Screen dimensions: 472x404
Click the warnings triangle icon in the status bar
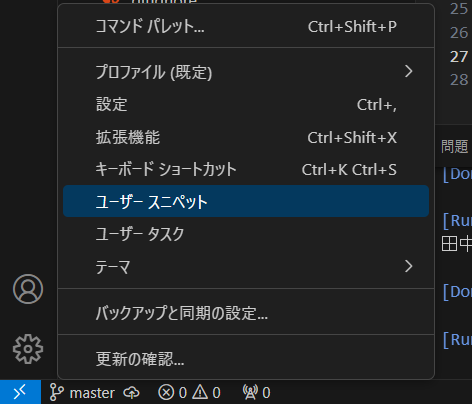pos(200,392)
